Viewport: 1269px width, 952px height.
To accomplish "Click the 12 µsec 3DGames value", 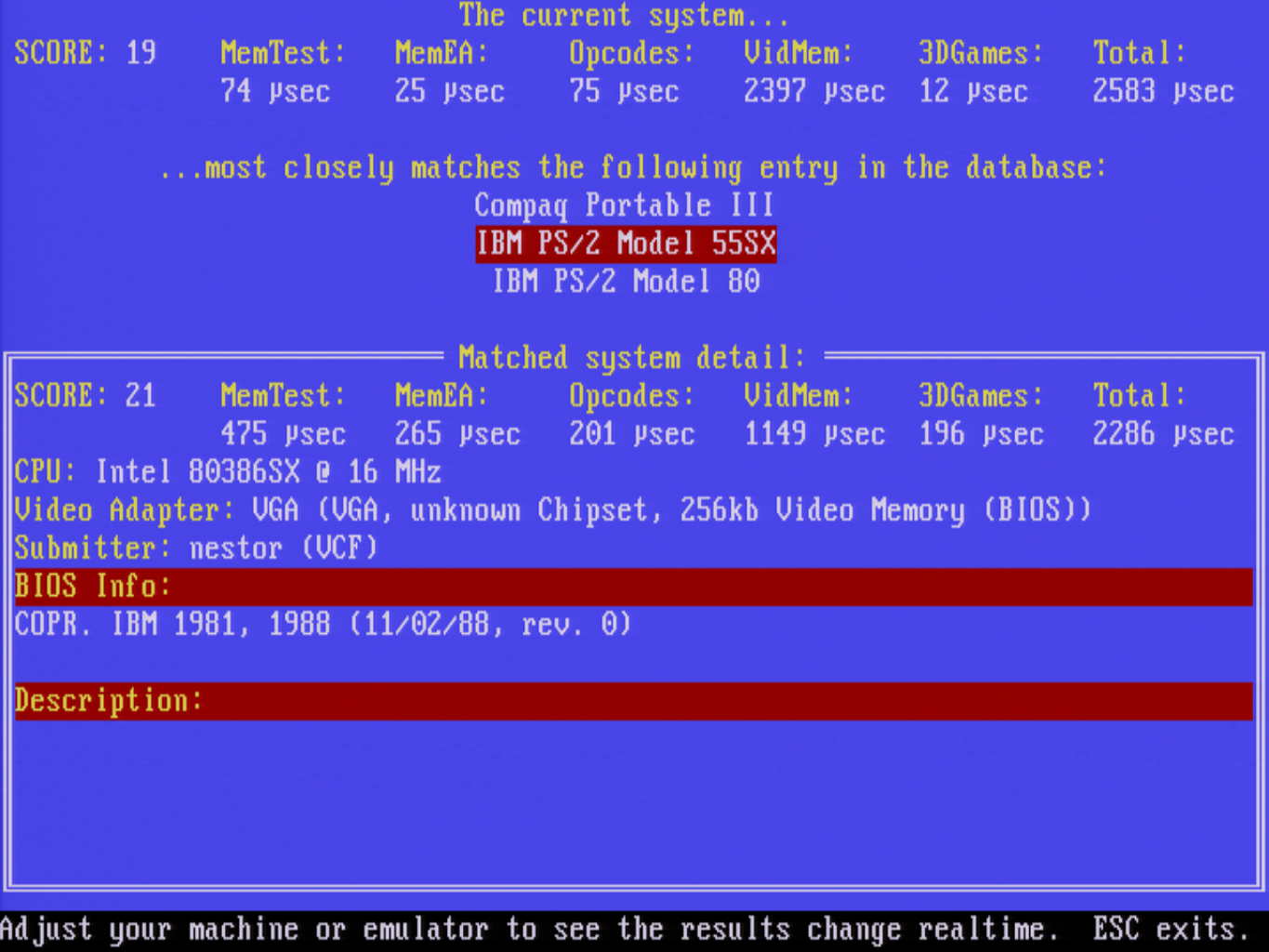I will coord(973,91).
